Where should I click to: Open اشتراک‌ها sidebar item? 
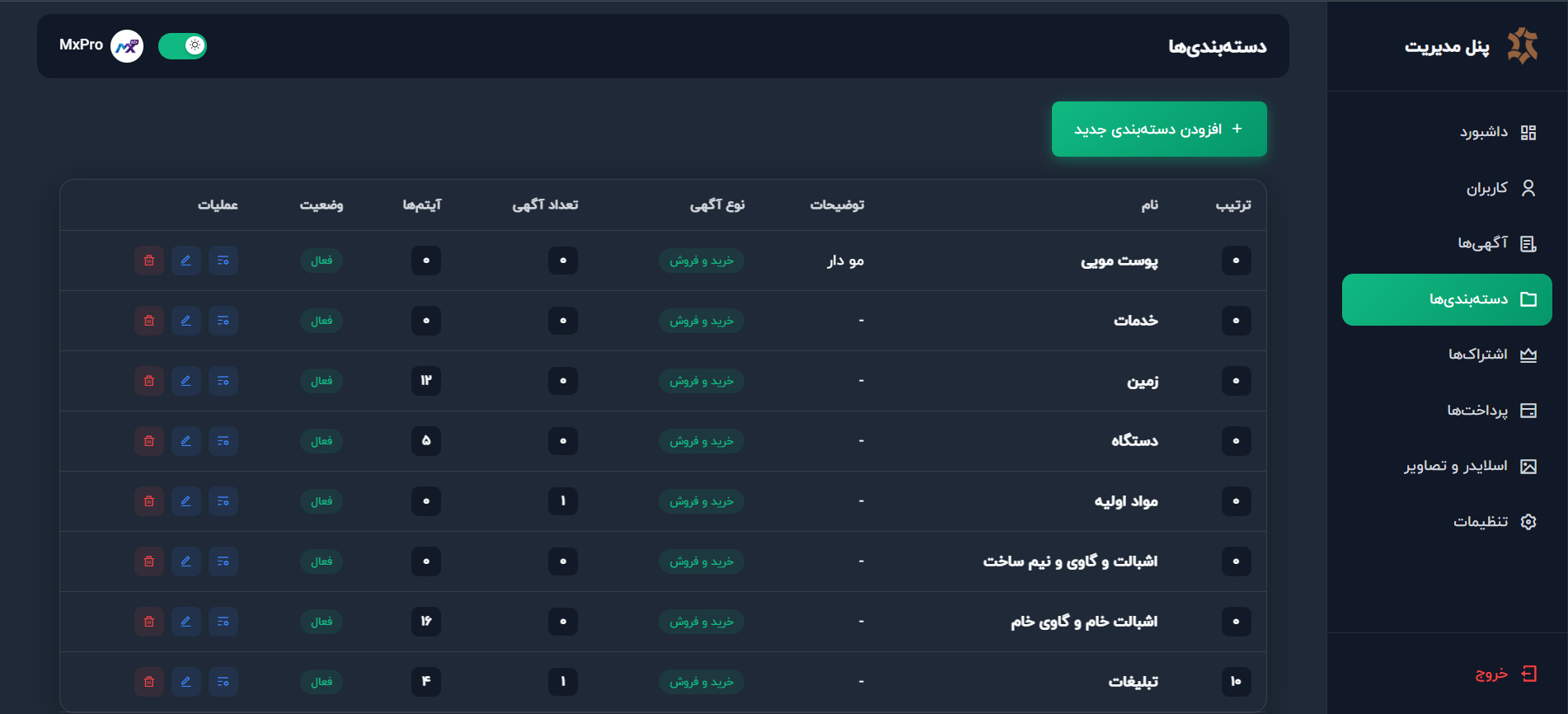coord(1448,355)
